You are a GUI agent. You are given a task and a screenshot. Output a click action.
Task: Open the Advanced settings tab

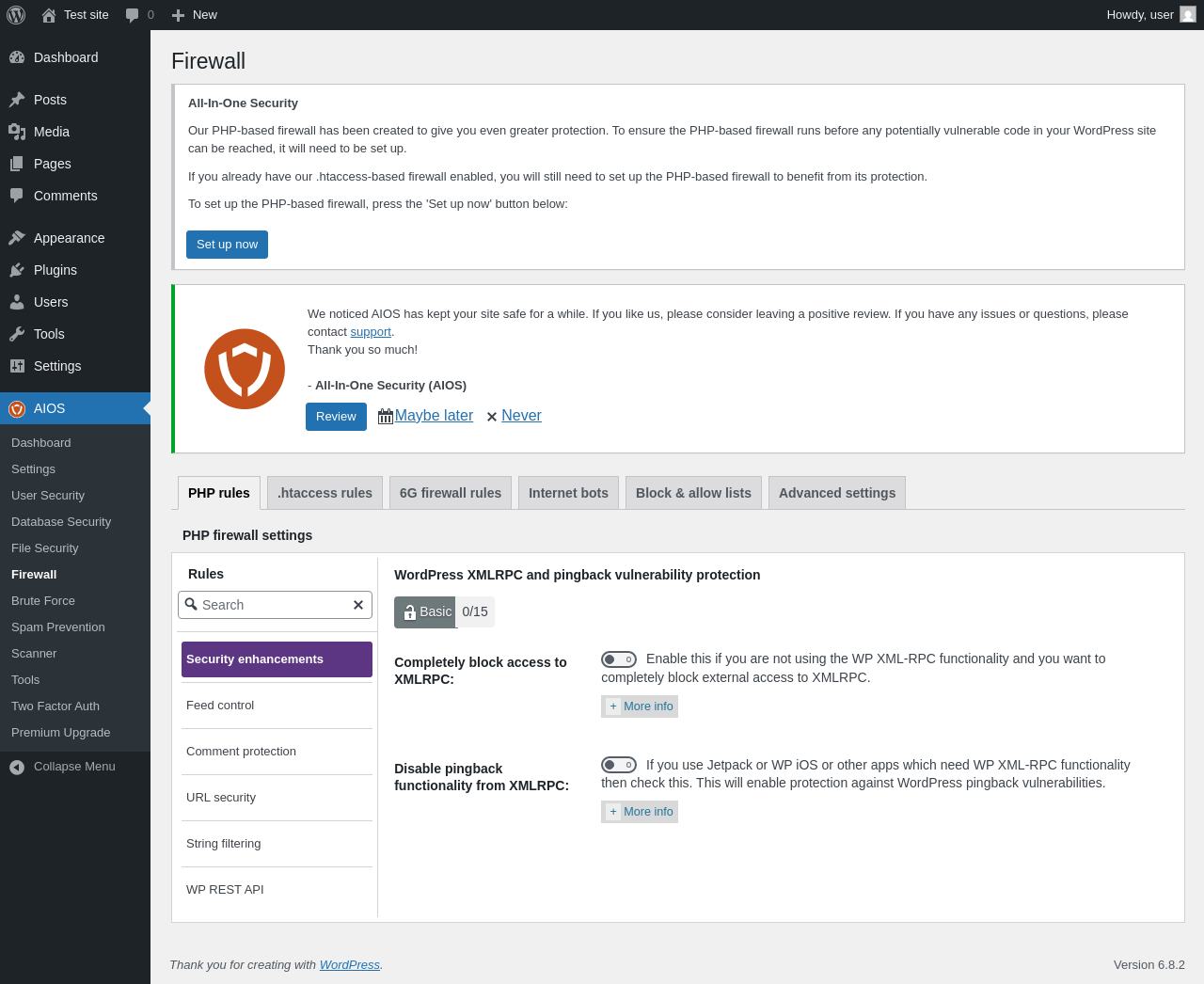pos(837,493)
